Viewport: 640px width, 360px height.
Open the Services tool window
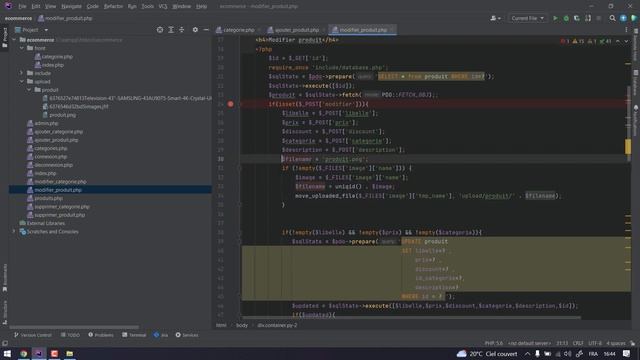(187, 335)
